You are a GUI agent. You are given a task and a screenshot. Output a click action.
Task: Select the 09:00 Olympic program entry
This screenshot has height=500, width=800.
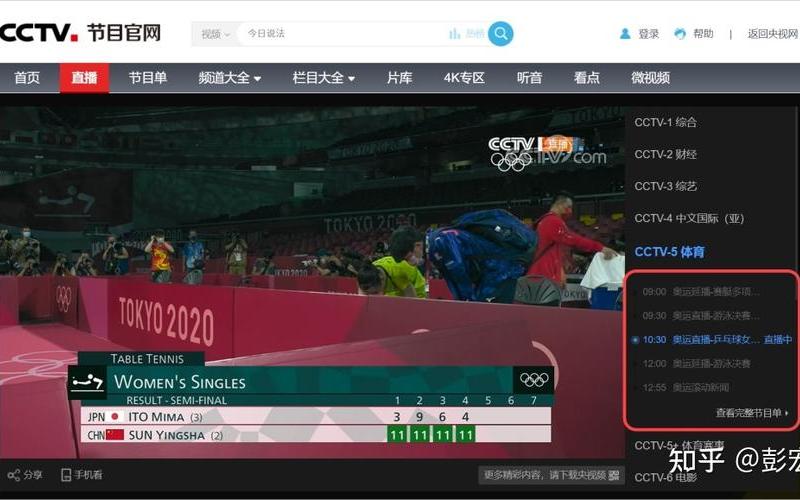point(700,292)
